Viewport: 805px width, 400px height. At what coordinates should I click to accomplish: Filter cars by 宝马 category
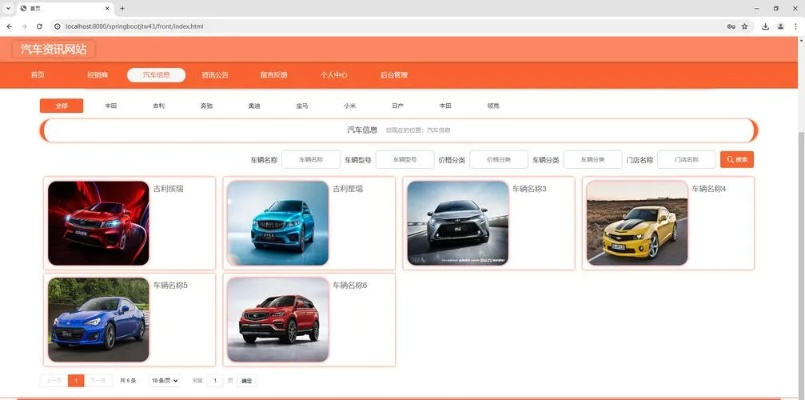[302, 105]
